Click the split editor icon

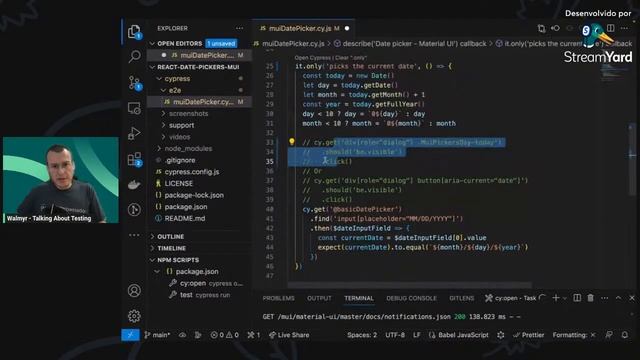click(611, 28)
